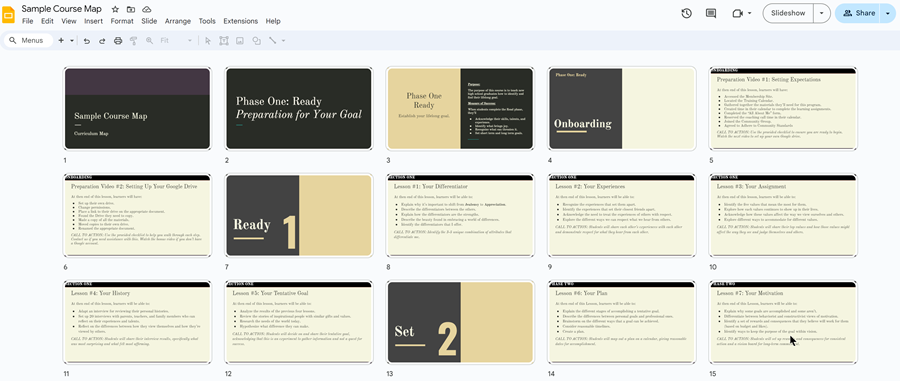Open the comments icon
This screenshot has height=381, width=900.
711,13
